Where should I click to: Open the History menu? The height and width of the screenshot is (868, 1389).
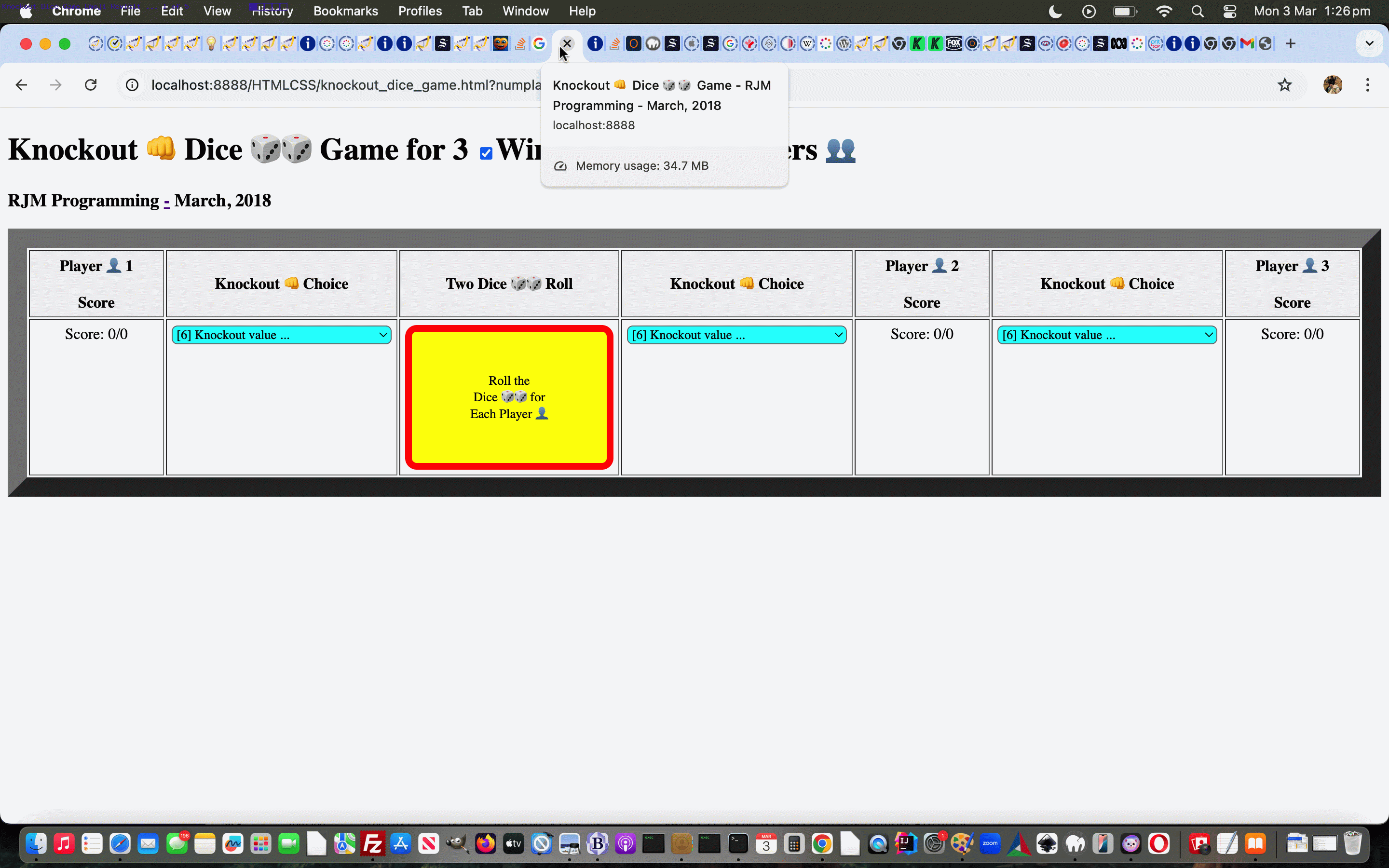tap(272, 12)
